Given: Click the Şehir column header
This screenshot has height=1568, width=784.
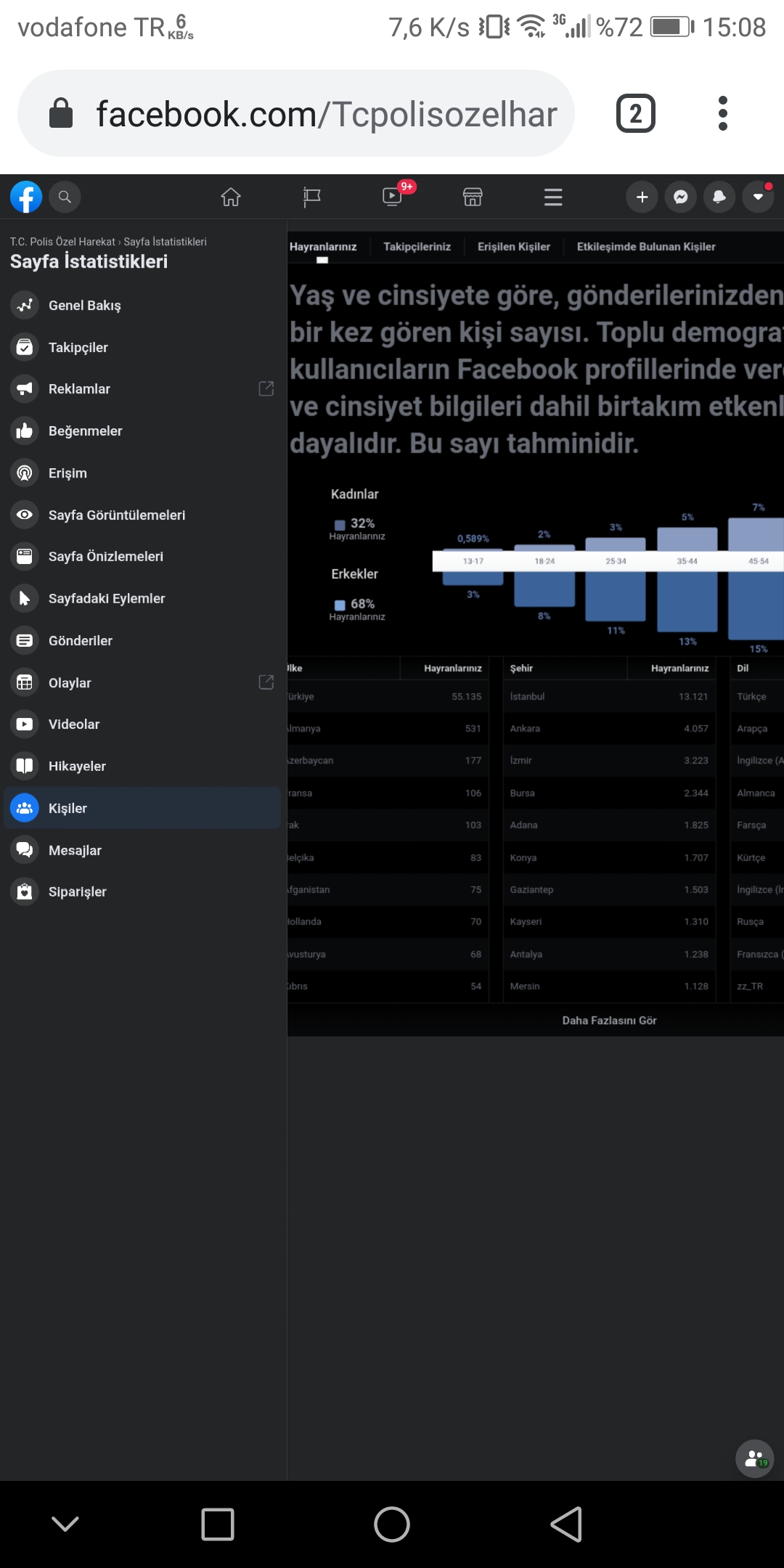Looking at the screenshot, I should (521, 669).
